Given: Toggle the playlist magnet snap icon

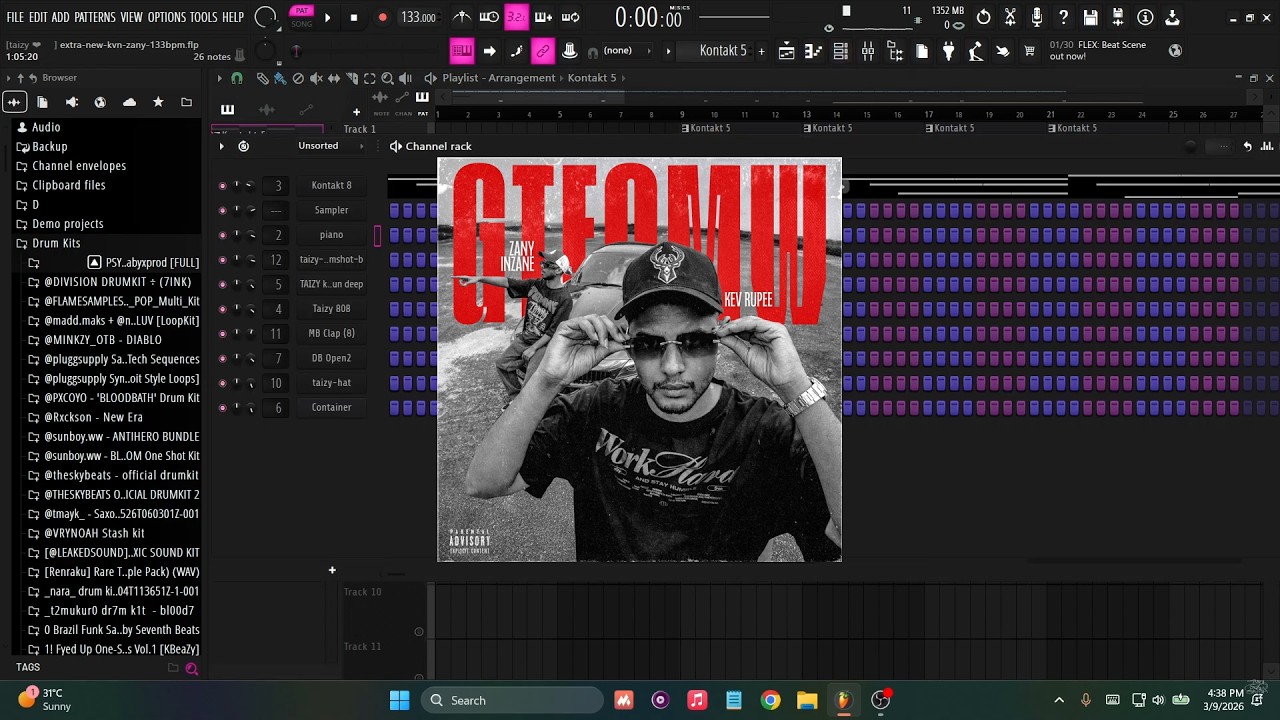Looking at the screenshot, I should (x=237, y=78).
